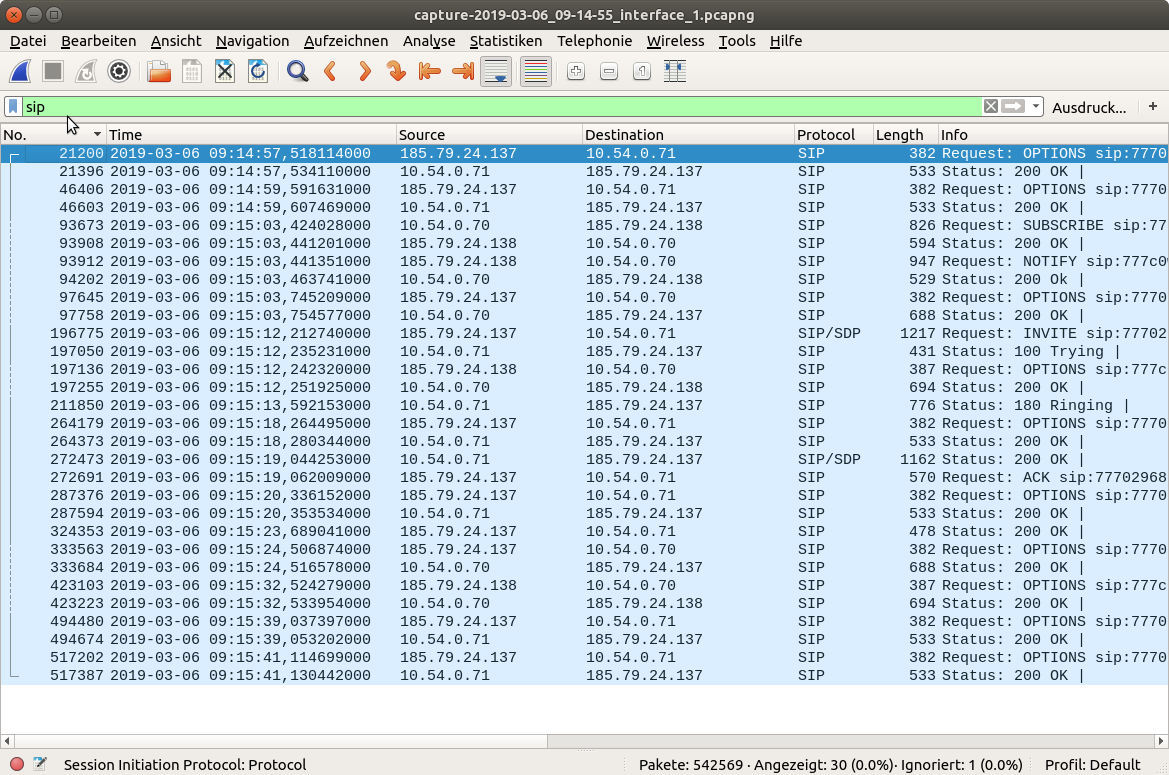Start capture with the shark fin icon
The width and height of the screenshot is (1169, 775).
tap(21, 72)
